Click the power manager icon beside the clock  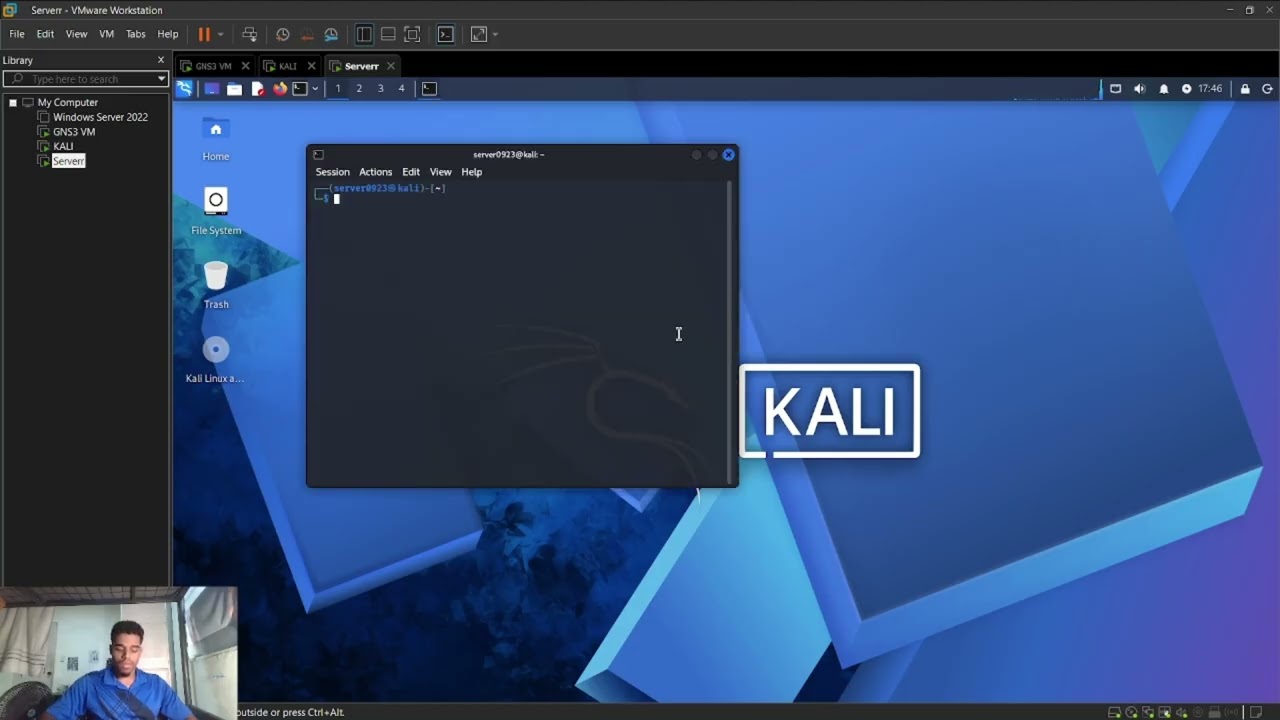pos(1187,89)
